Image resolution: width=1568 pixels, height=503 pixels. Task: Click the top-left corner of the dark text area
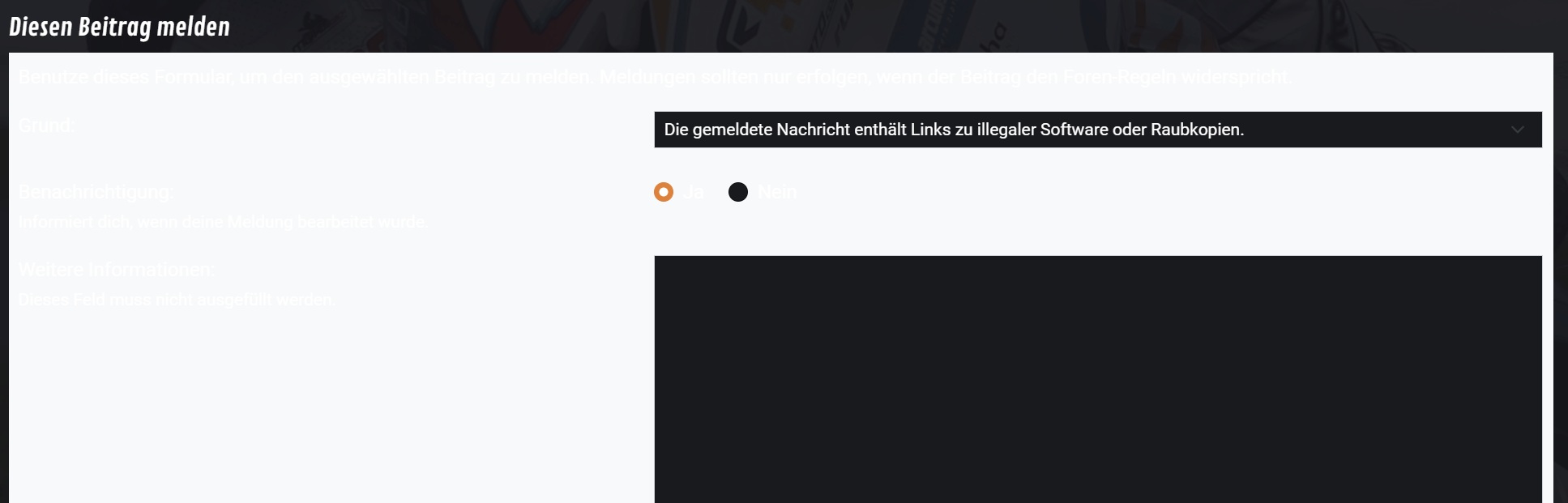coord(657,259)
